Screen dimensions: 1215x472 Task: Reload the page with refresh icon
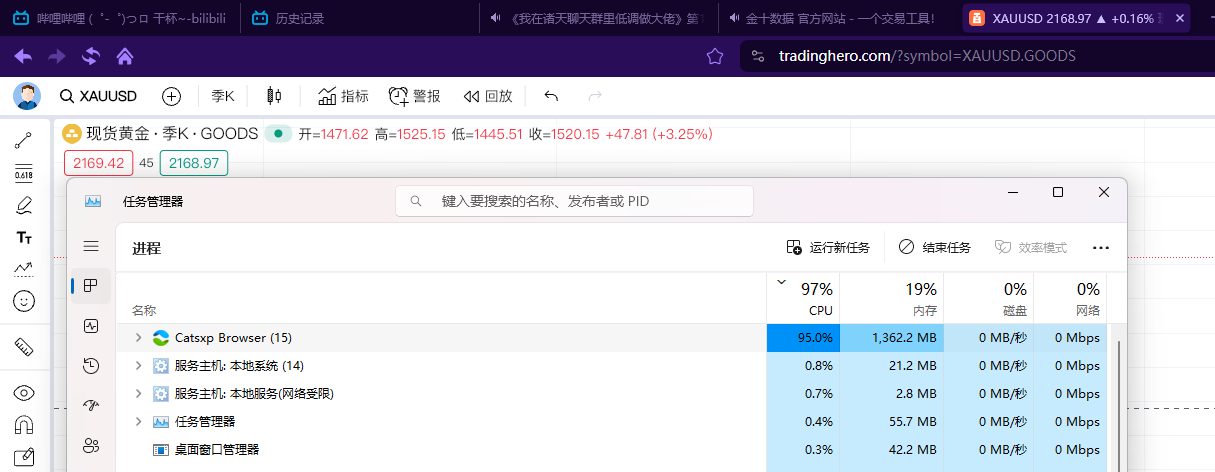pyautogui.click(x=91, y=56)
